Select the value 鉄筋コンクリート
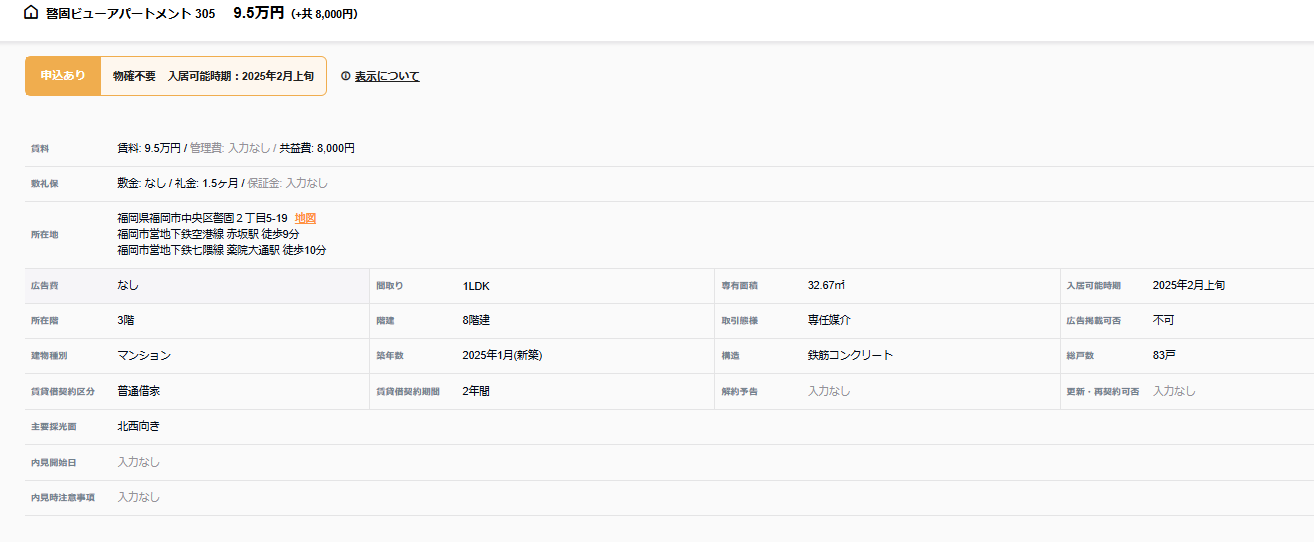This screenshot has width=1314, height=542. pos(851,355)
